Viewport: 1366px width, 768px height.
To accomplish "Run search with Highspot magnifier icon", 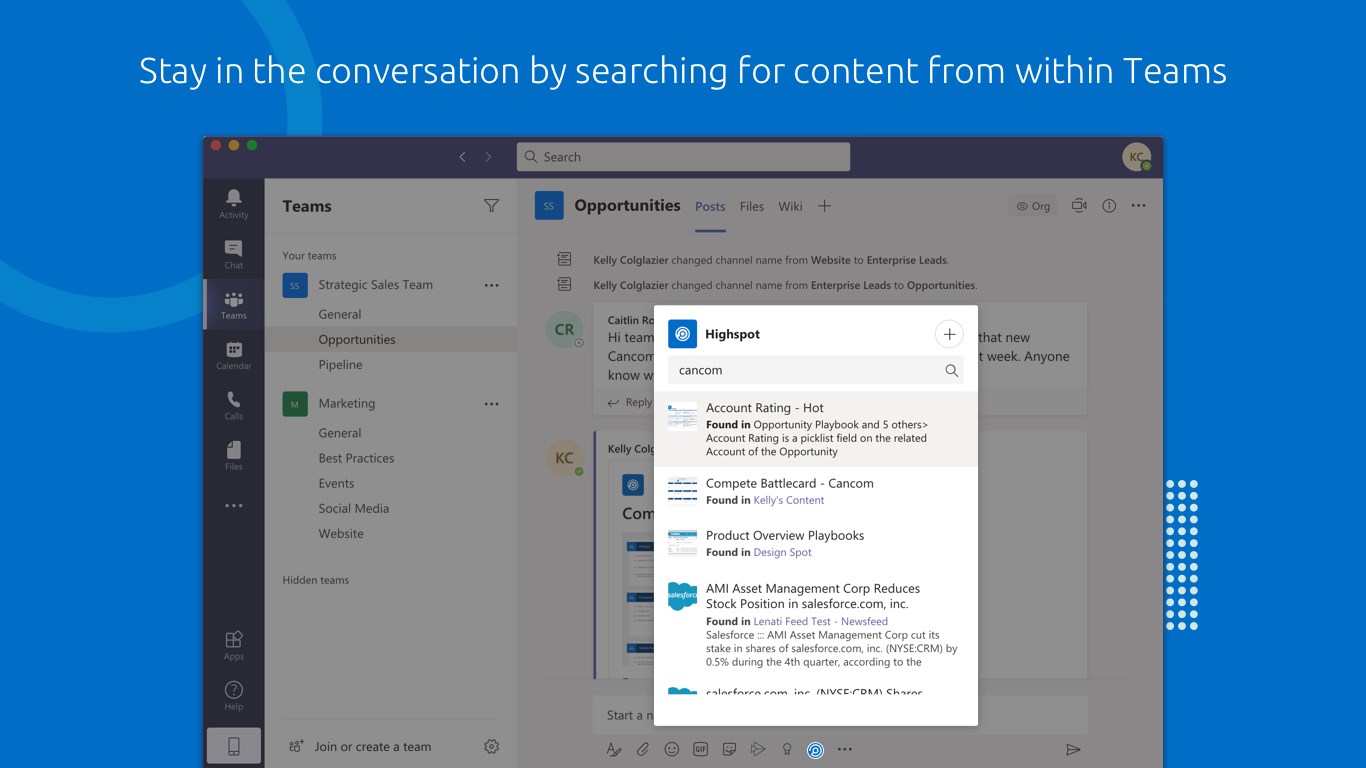I will [951, 370].
